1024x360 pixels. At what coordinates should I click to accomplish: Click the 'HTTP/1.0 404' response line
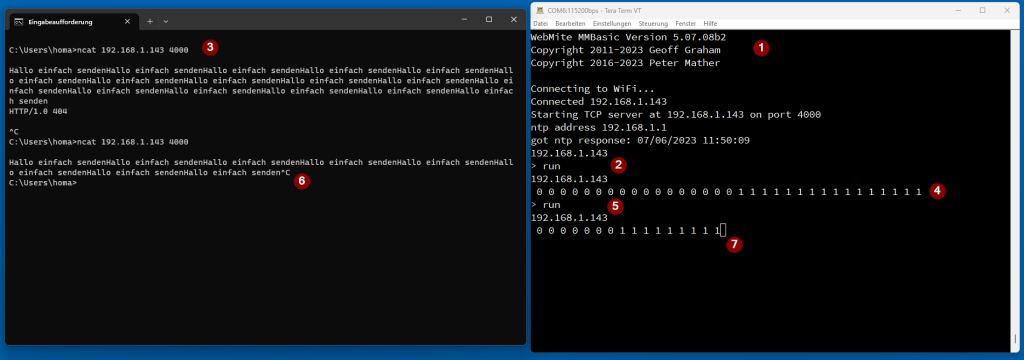39,111
